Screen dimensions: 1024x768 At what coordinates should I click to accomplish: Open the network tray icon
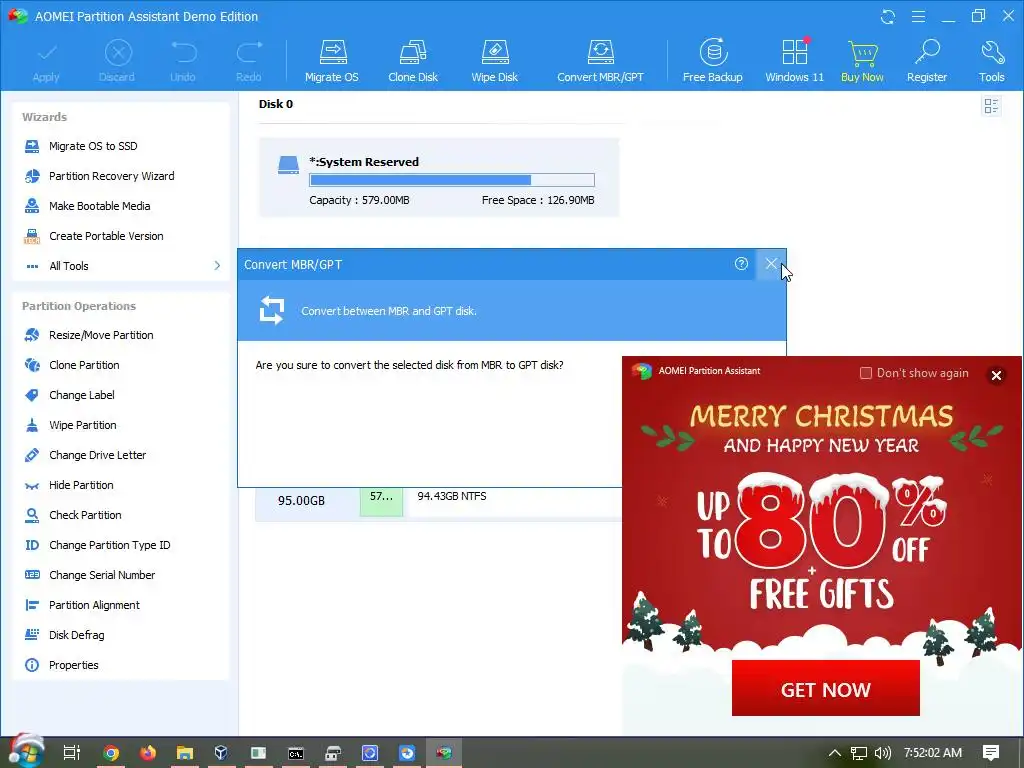click(859, 754)
